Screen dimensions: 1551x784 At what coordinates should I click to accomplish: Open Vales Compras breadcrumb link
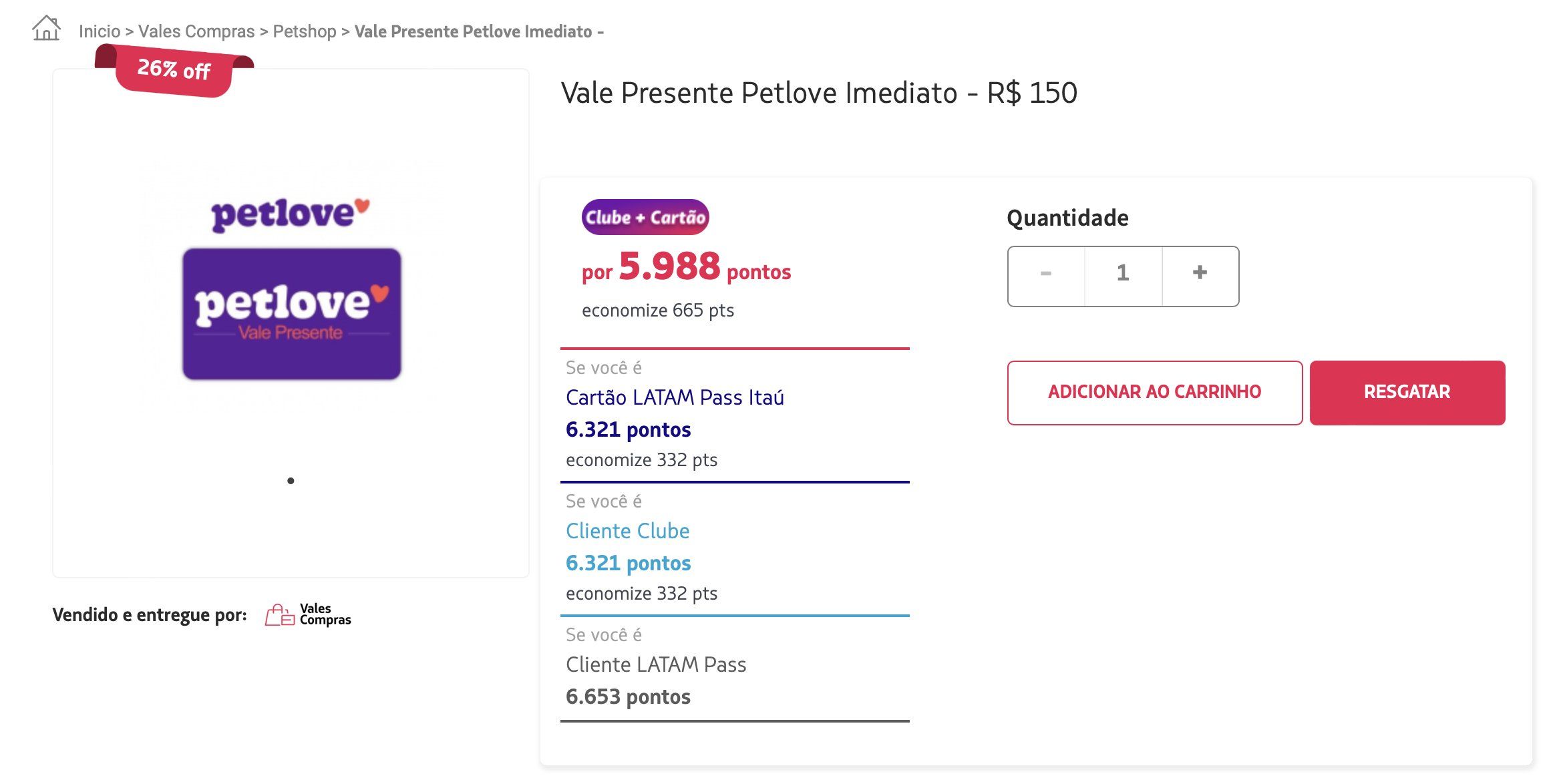tap(196, 31)
